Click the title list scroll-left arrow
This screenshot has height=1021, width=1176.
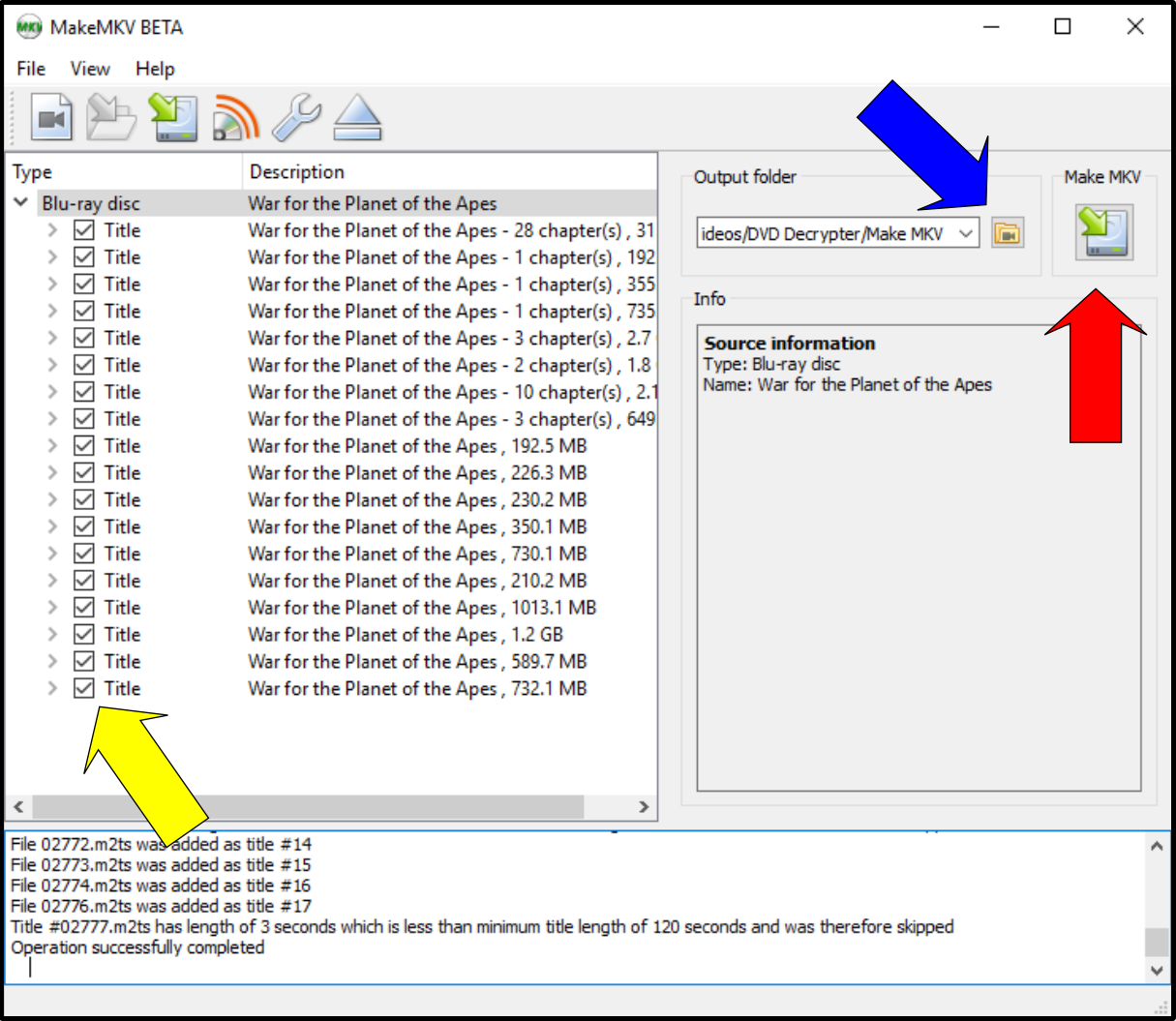tap(18, 807)
